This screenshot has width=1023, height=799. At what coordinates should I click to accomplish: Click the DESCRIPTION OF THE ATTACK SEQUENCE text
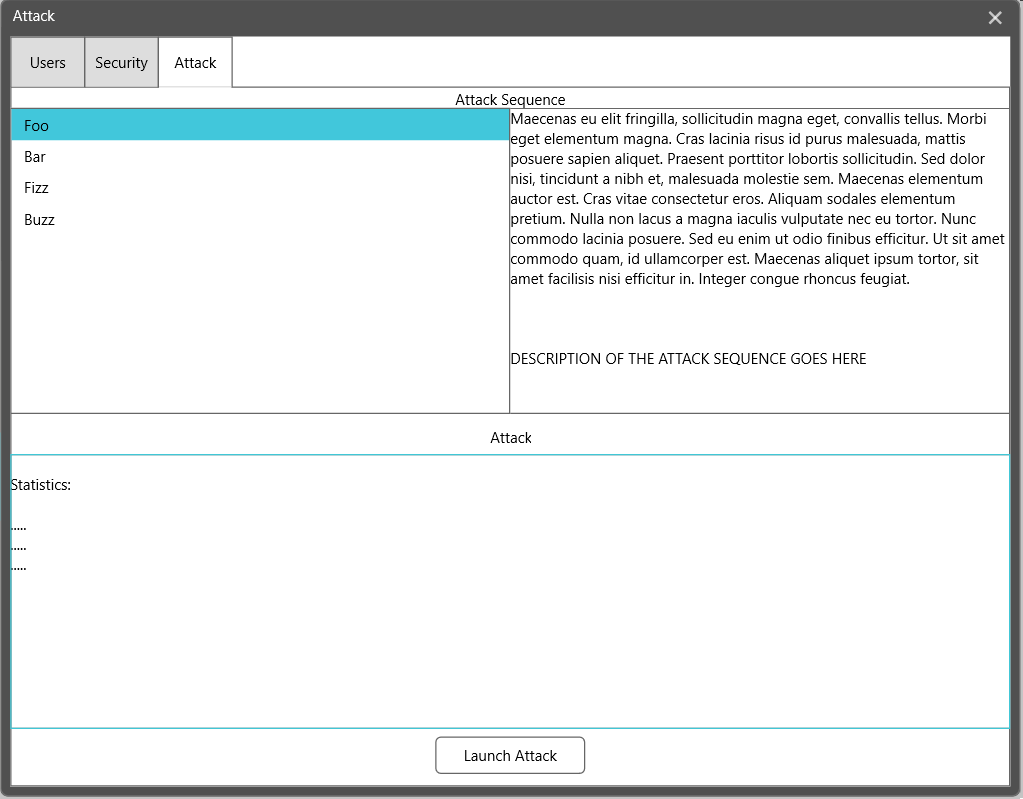[x=688, y=359]
